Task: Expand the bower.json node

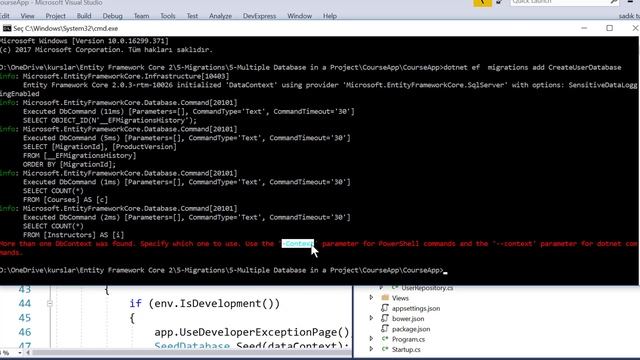Action: (371, 318)
